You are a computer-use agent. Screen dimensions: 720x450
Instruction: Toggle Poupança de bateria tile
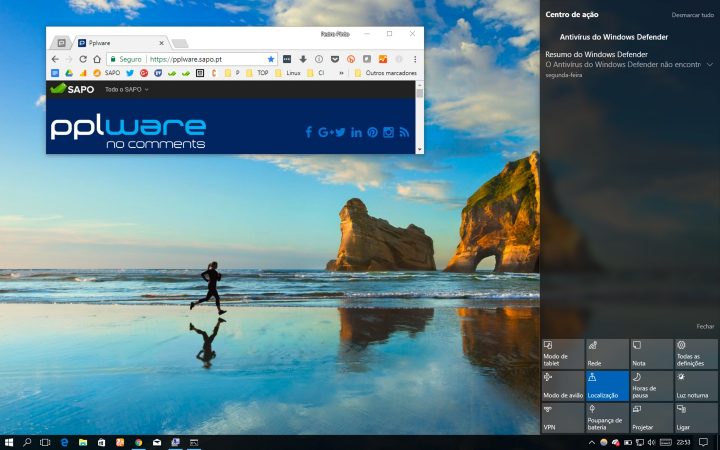pos(607,417)
